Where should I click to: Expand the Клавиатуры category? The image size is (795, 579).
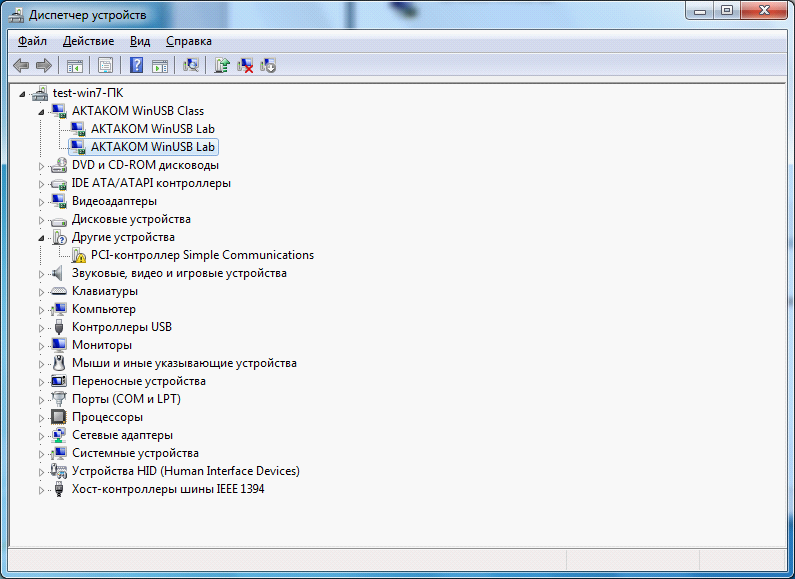[x=42, y=292]
